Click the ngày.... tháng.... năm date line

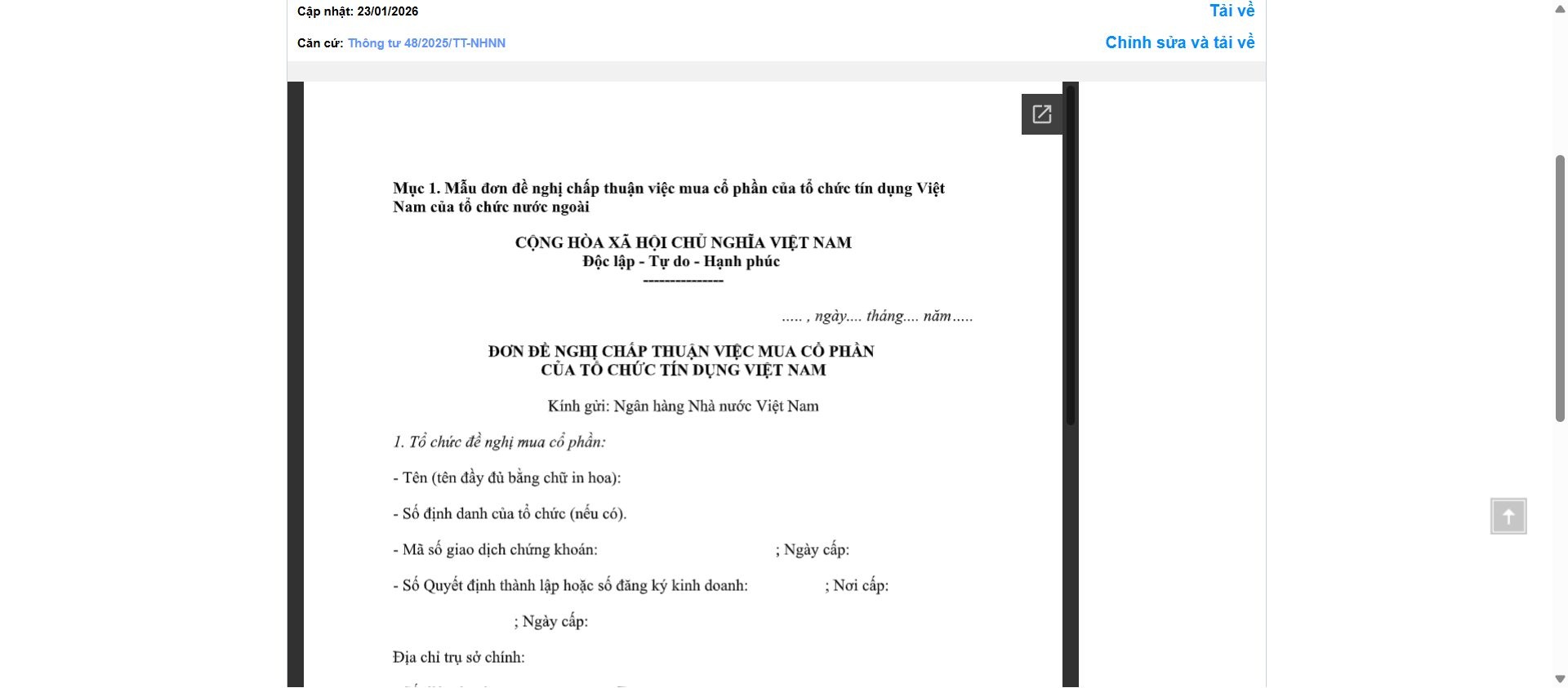tap(877, 316)
